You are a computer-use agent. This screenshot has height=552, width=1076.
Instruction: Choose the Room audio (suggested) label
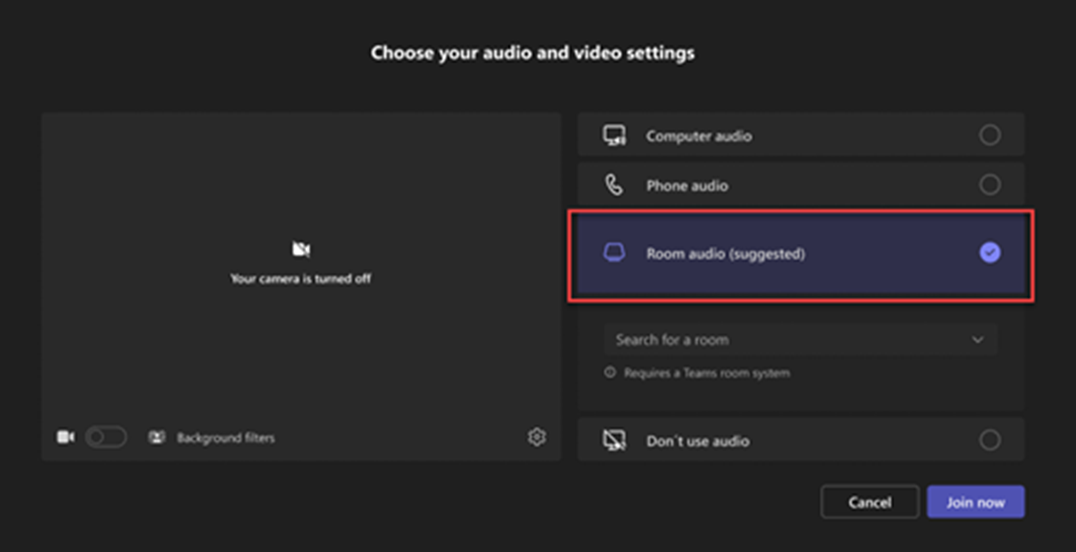(725, 254)
